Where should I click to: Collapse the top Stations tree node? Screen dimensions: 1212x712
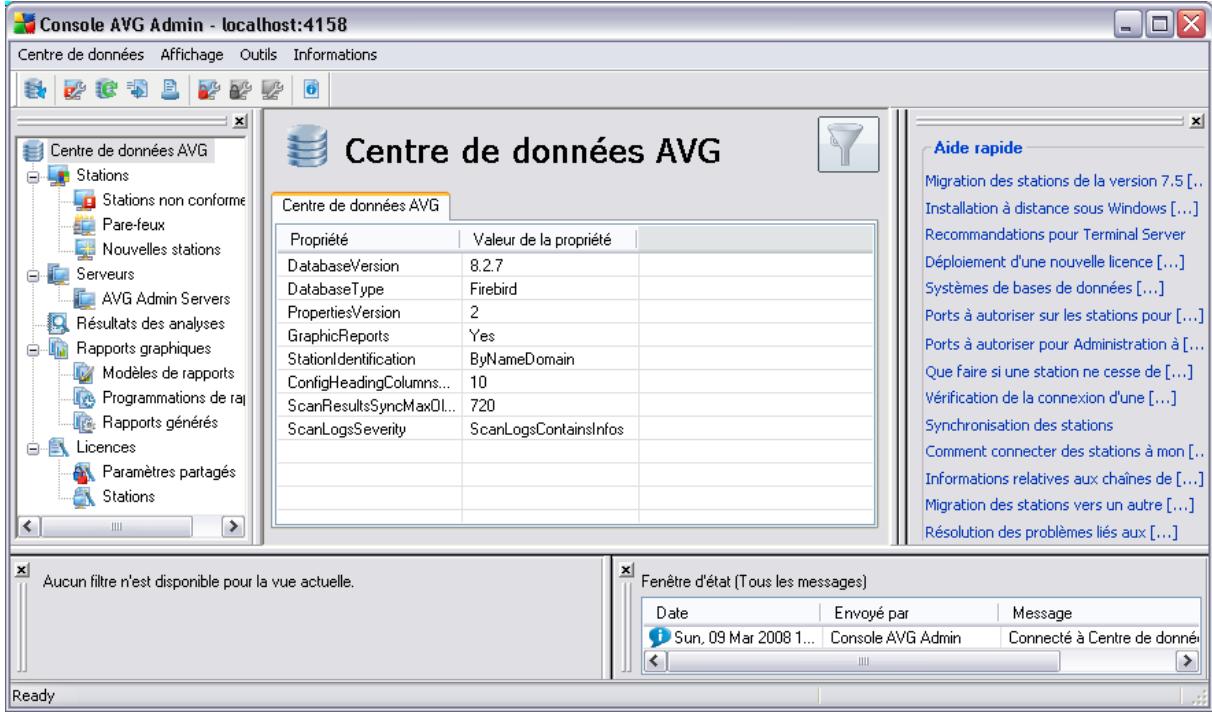pyautogui.click(x=32, y=176)
